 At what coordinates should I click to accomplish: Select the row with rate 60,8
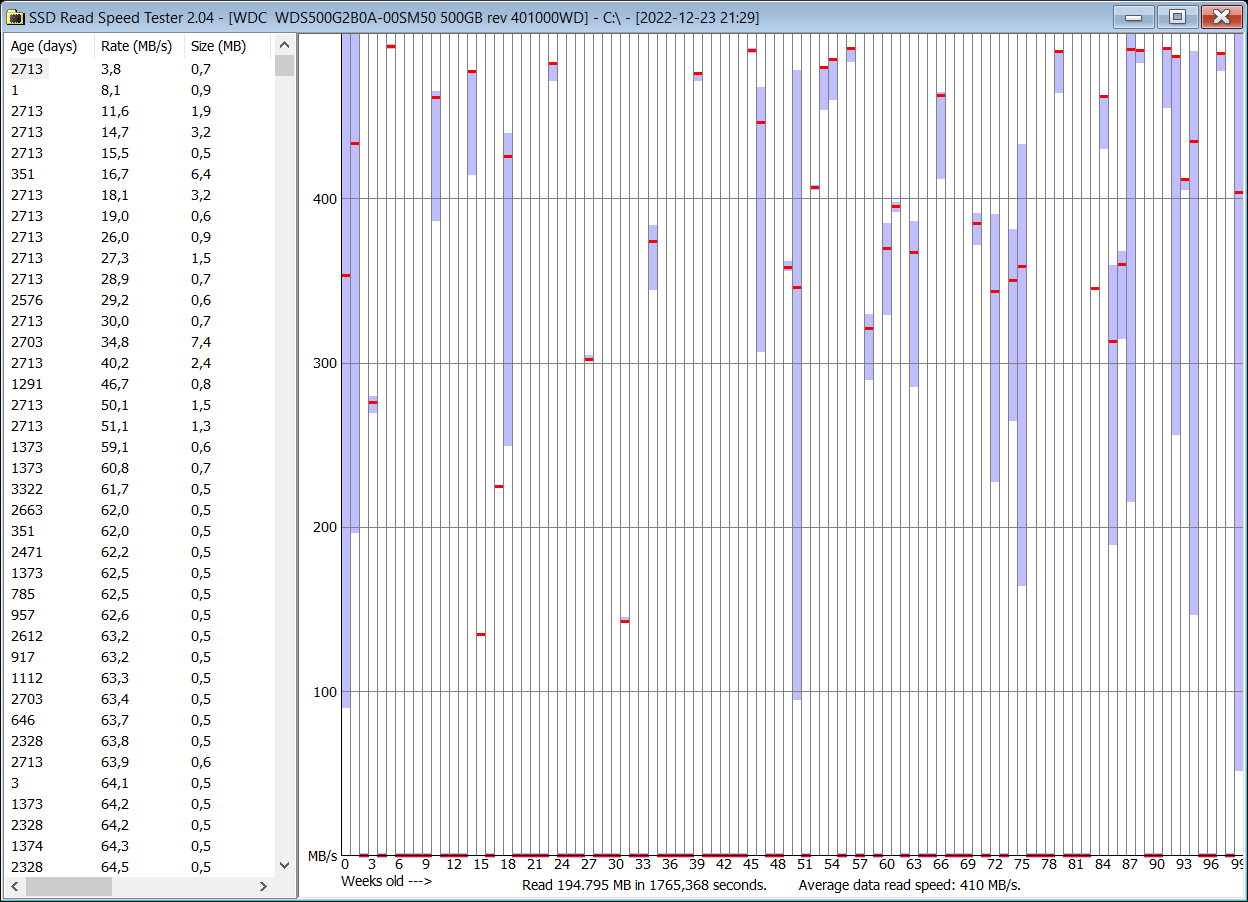(140, 467)
